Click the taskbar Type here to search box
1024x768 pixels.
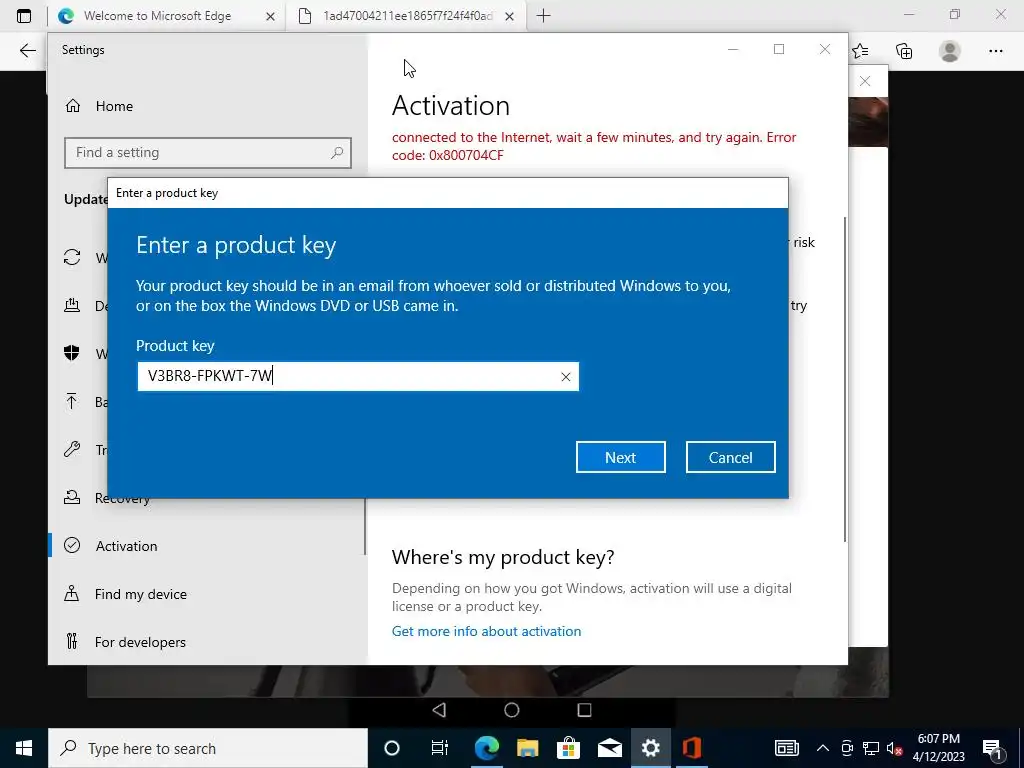(x=208, y=748)
